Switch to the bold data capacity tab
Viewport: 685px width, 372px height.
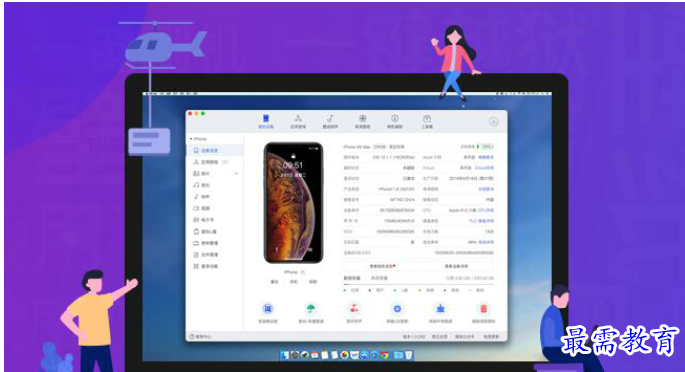tap(352, 278)
